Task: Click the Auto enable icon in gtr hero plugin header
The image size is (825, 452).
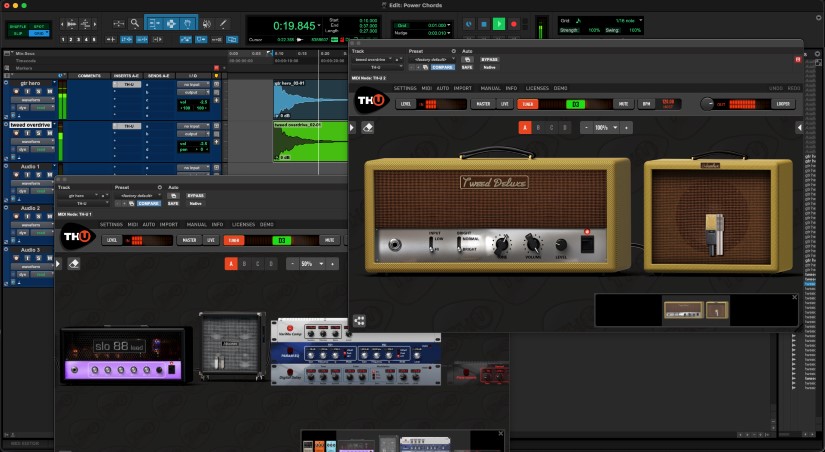Action: [173, 196]
